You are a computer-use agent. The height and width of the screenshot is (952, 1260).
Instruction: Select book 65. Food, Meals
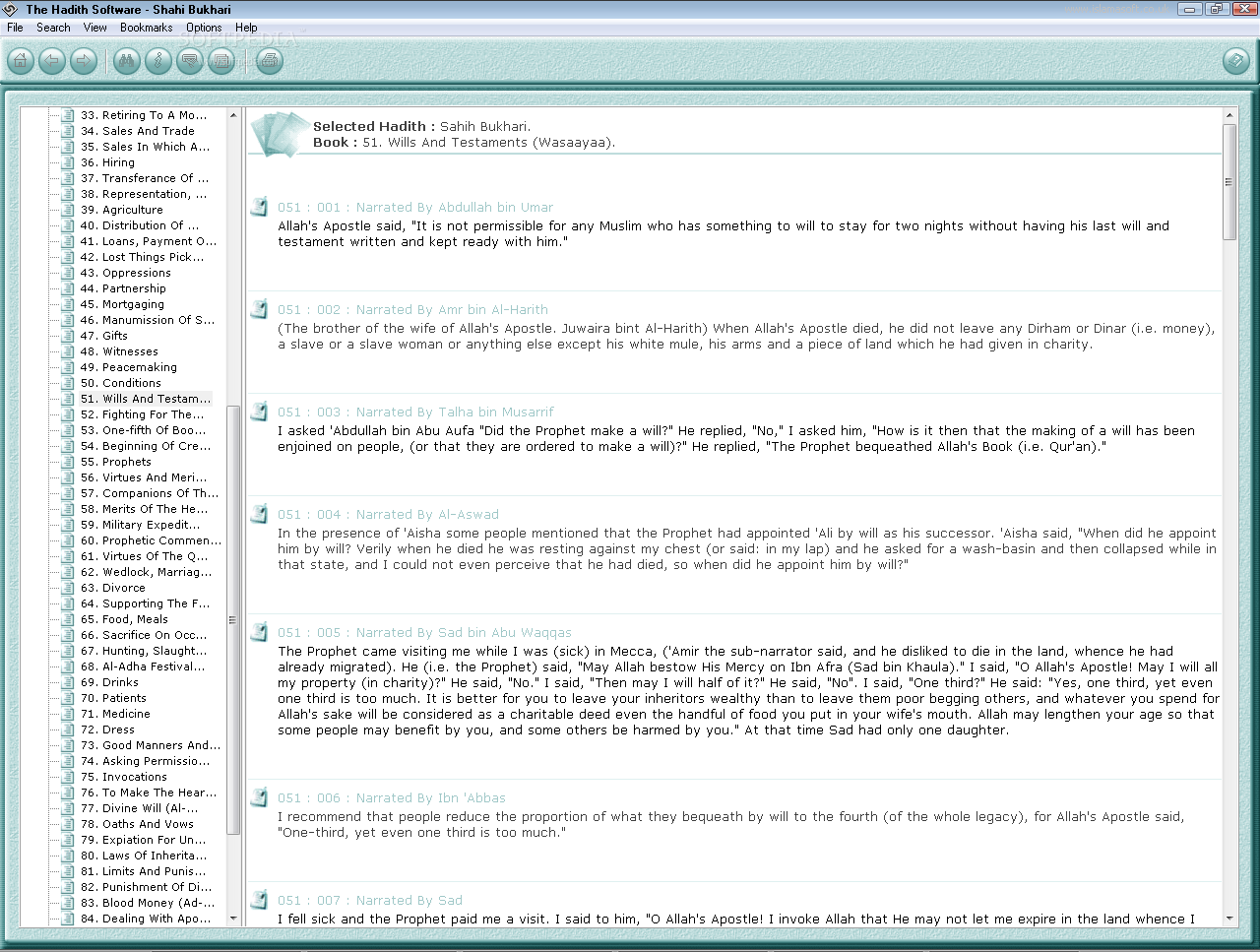coord(124,619)
